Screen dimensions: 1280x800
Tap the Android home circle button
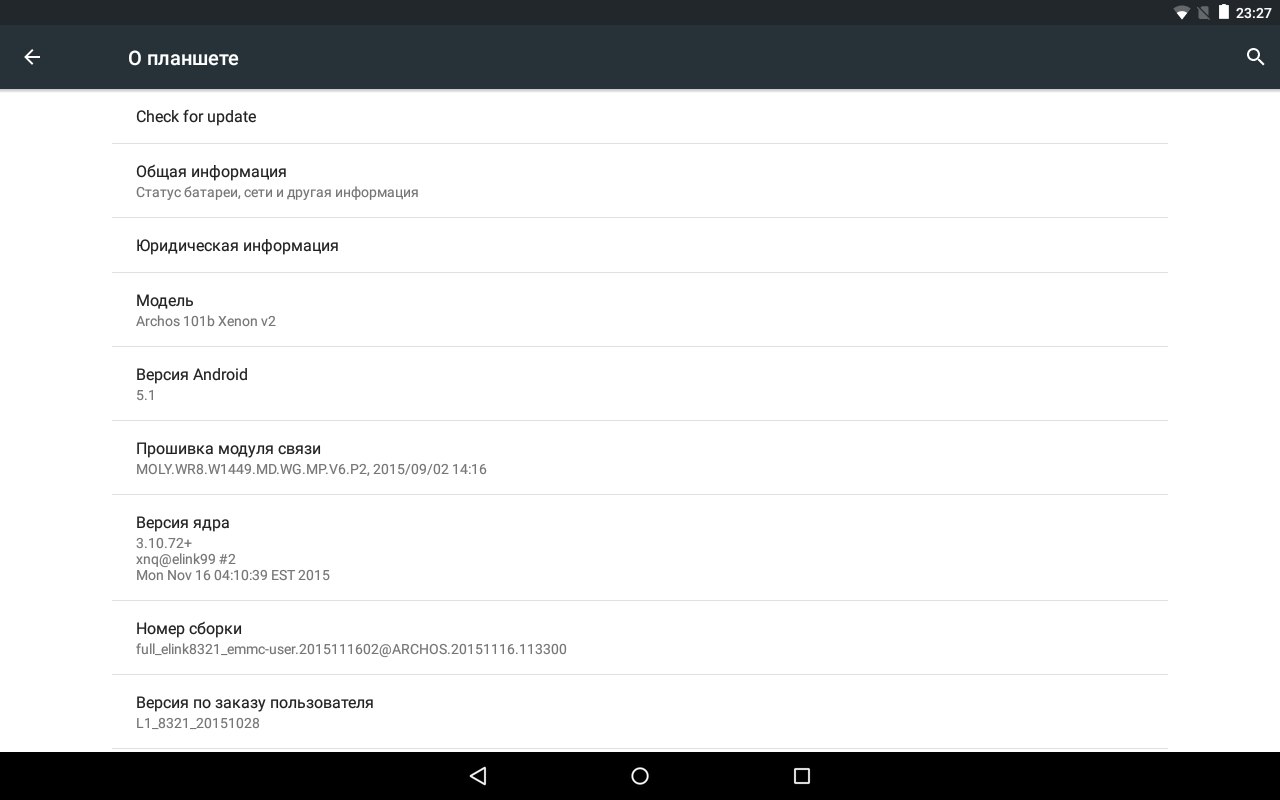[x=640, y=776]
